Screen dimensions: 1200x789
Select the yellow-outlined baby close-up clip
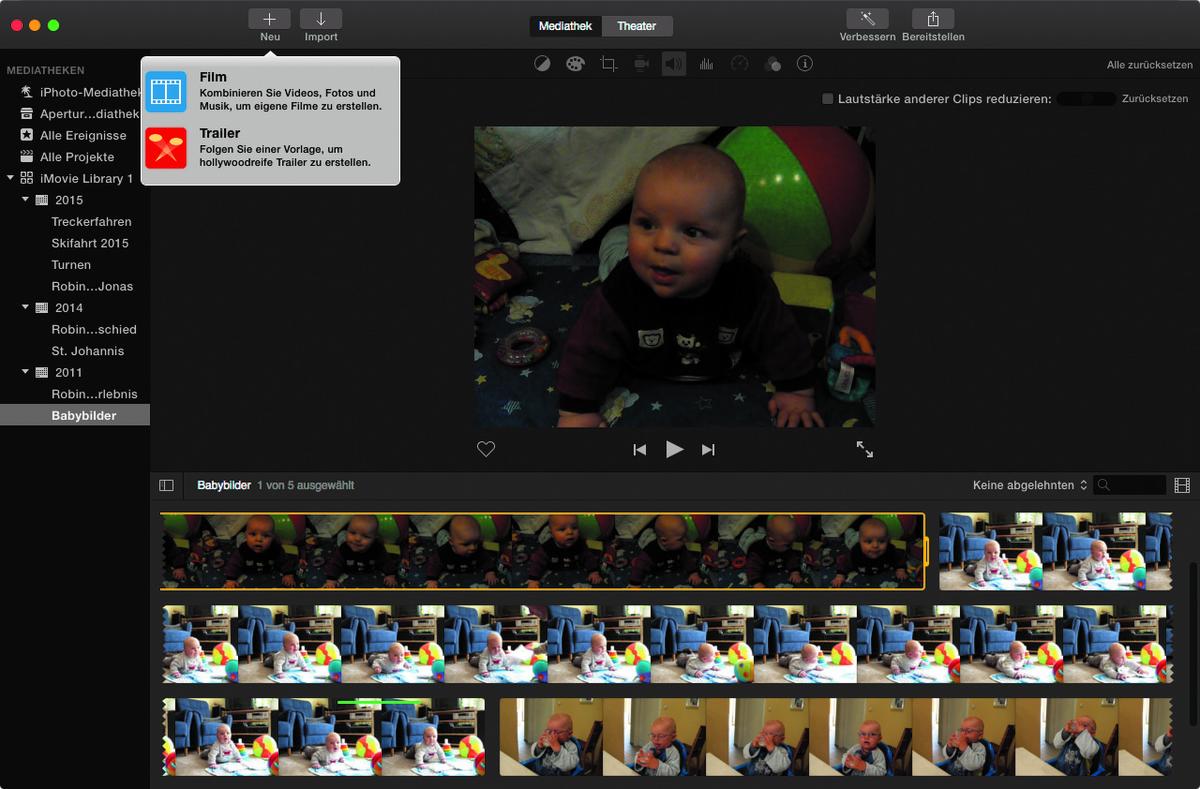tap(543, 551)
